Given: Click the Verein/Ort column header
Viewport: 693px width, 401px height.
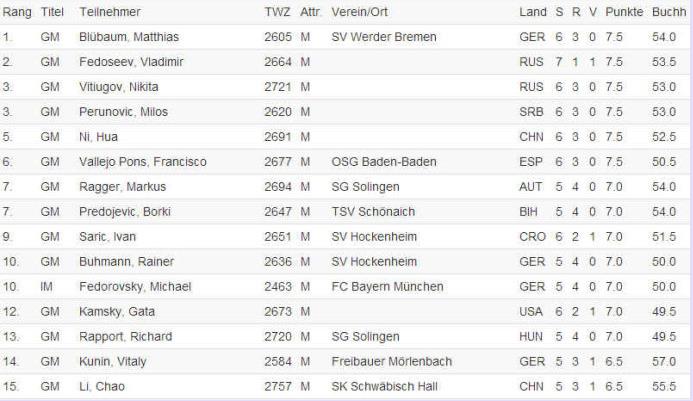Looking at the screenshot, I should point(362,12).
